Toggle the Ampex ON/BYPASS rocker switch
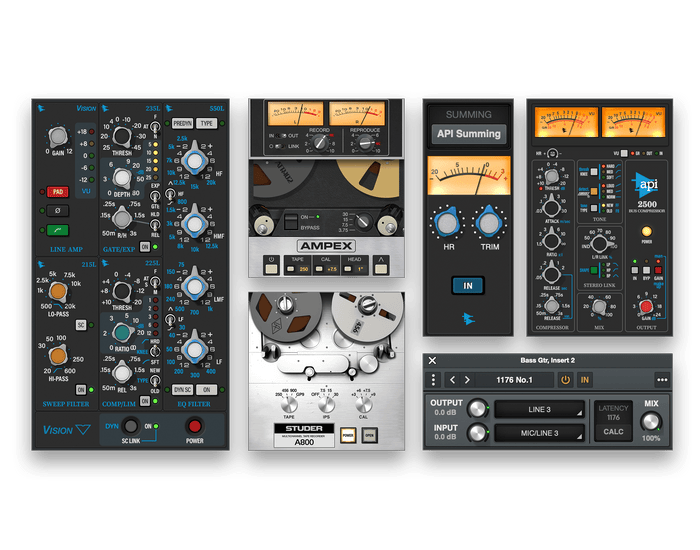 coord(291,222)
